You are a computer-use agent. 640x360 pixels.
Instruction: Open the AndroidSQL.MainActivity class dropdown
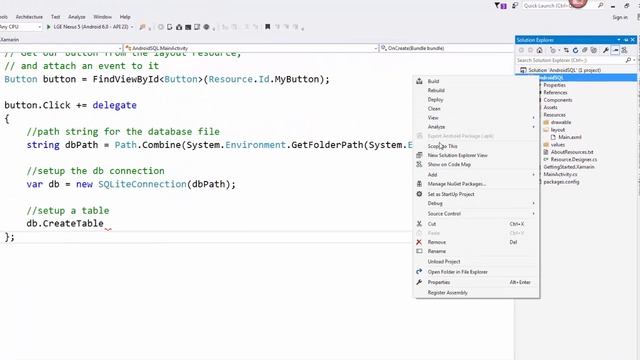[x=251, y=48]
